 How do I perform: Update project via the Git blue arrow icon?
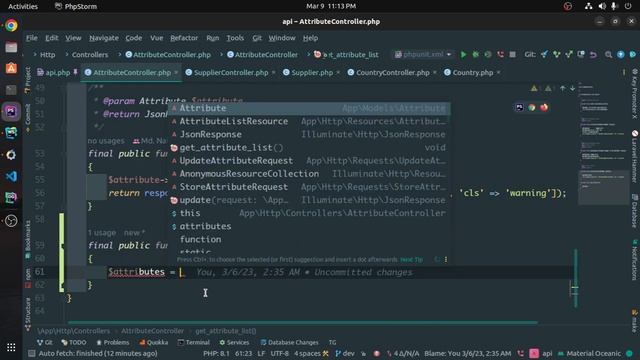(x=544, y=55)
